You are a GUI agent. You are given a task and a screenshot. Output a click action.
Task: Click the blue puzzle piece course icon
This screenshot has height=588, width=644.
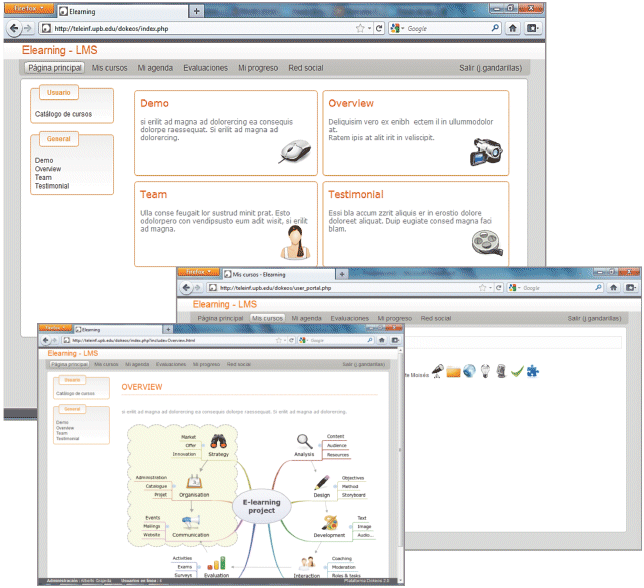click(x=533, y=372)
